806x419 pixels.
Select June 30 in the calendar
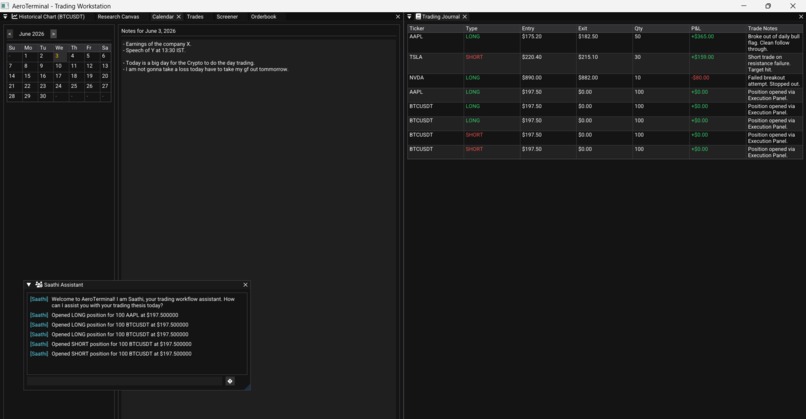pyautogui.click(x=43, y=96)
